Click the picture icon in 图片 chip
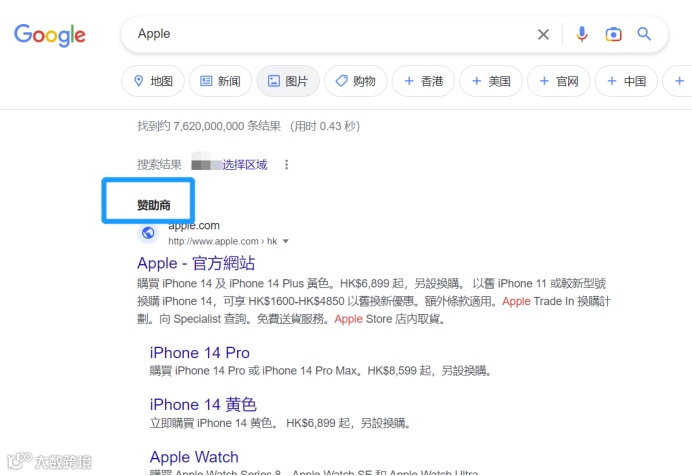 pyautogui.click(x=274, y=81)
